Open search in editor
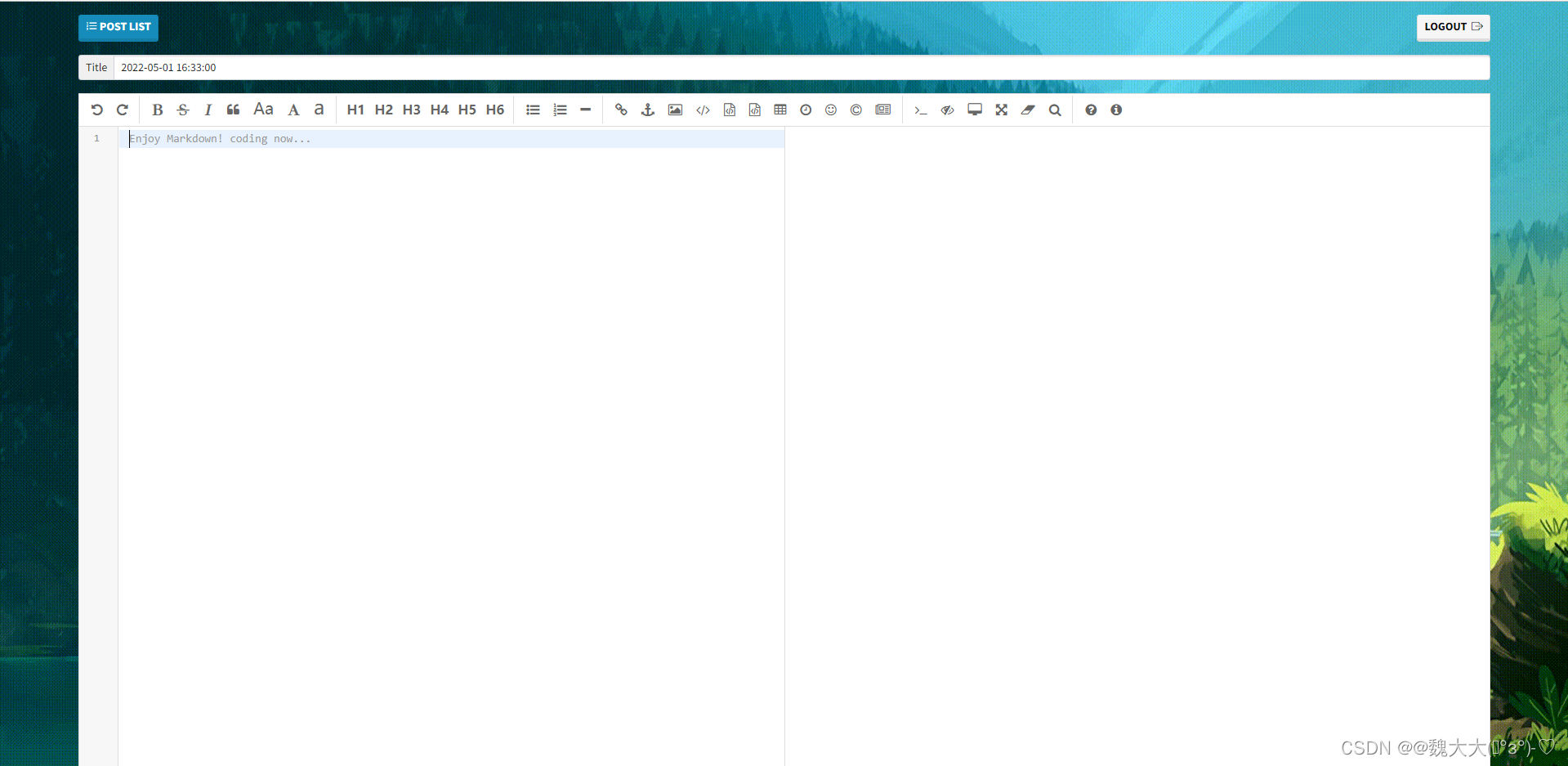This screenshot has width=1568, height=766. click(1055, 110)
